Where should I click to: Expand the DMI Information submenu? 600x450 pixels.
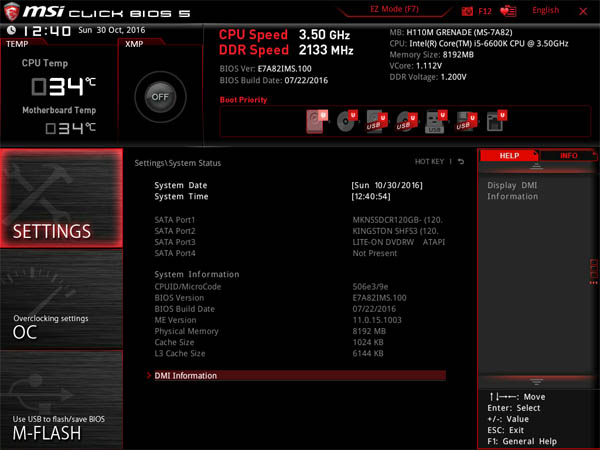(300, 375)
